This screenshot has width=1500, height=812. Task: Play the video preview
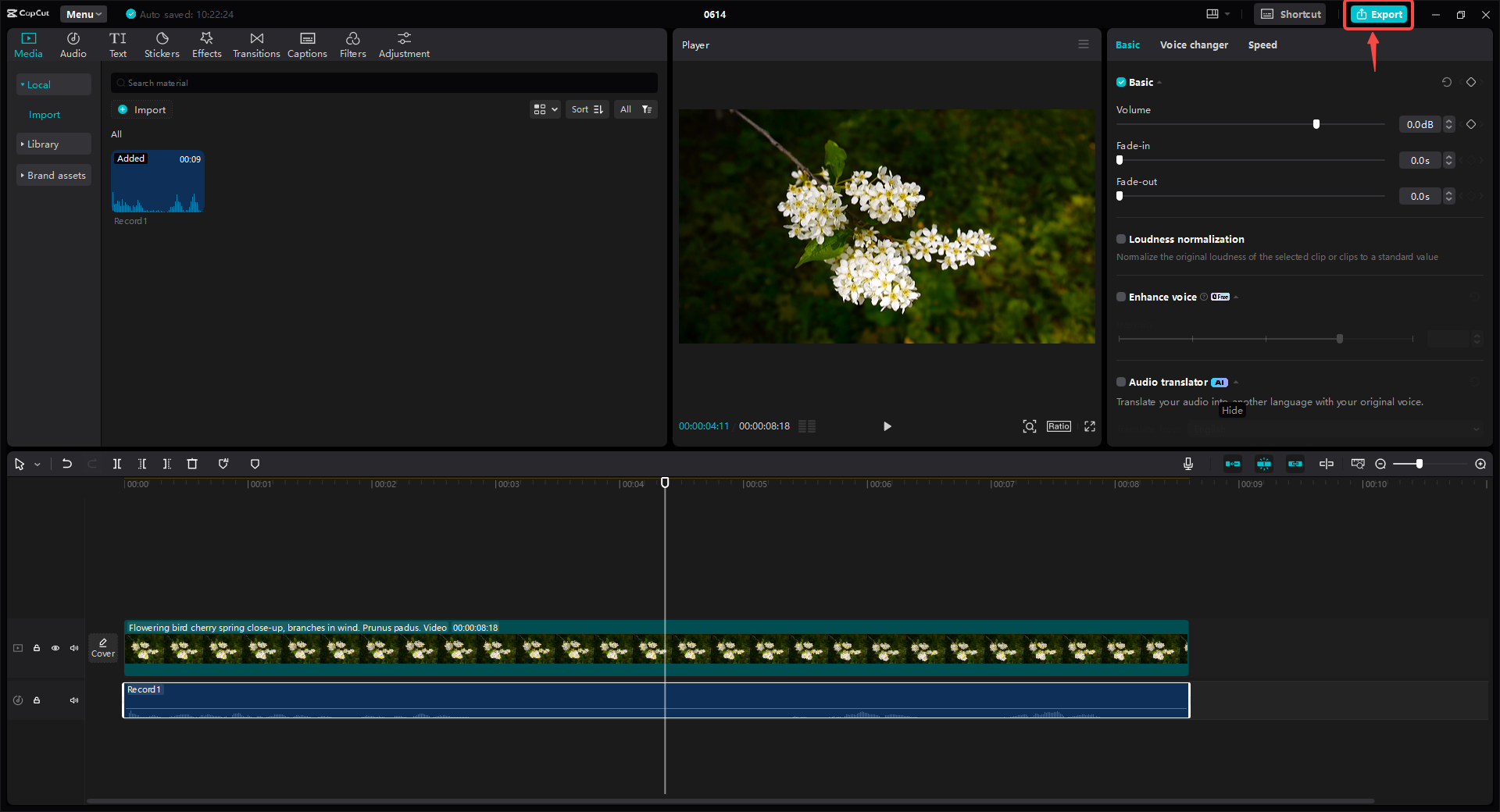click(887, 426)
